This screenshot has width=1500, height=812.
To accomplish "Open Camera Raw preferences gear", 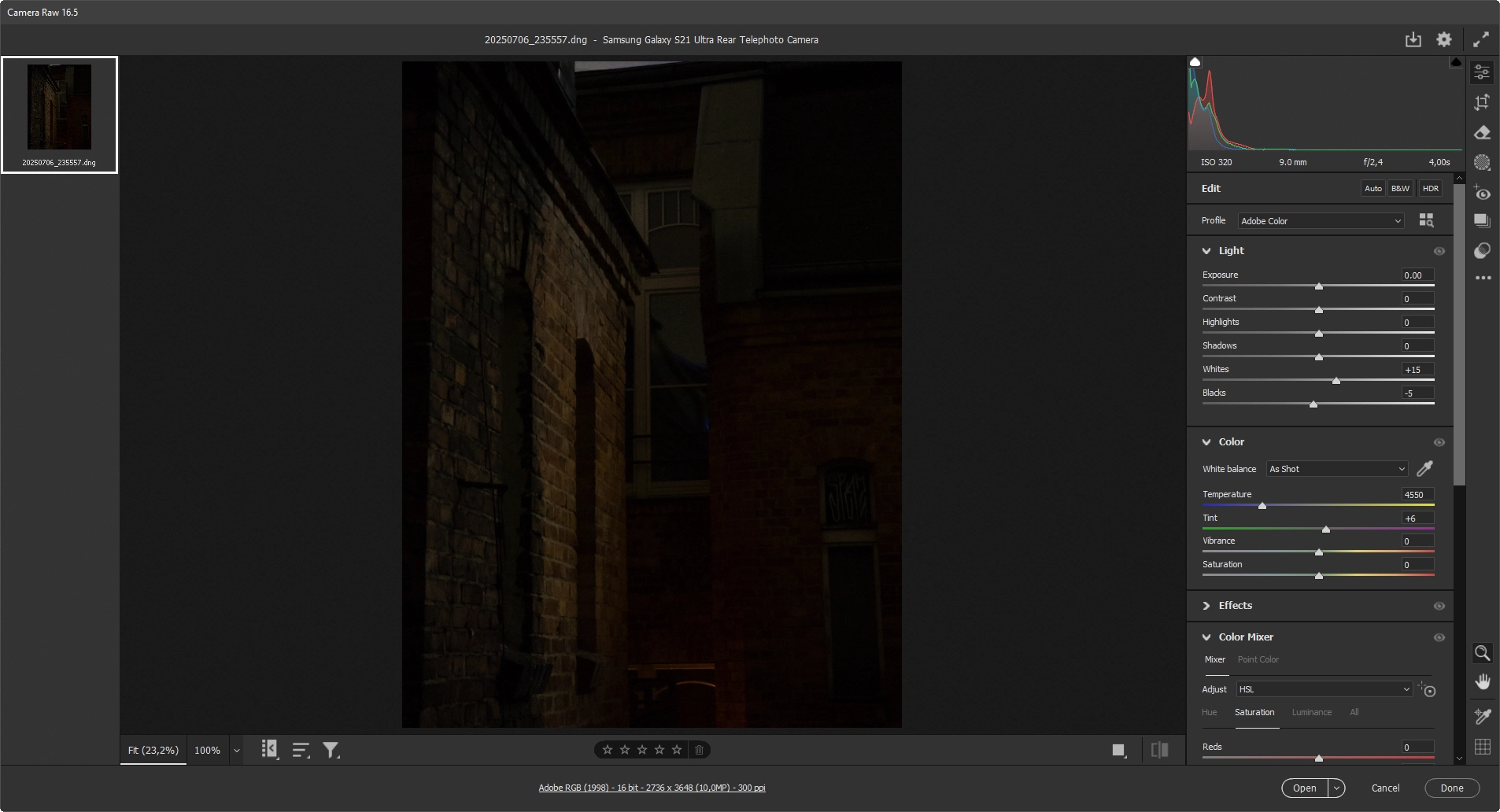I will 1443,39.
